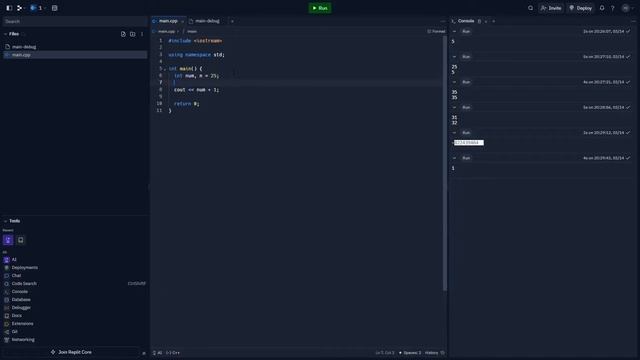Collapse the Tools section
The height and width of the screenshot is (360, 640).
pyautogui.click(x=6, y=221)
